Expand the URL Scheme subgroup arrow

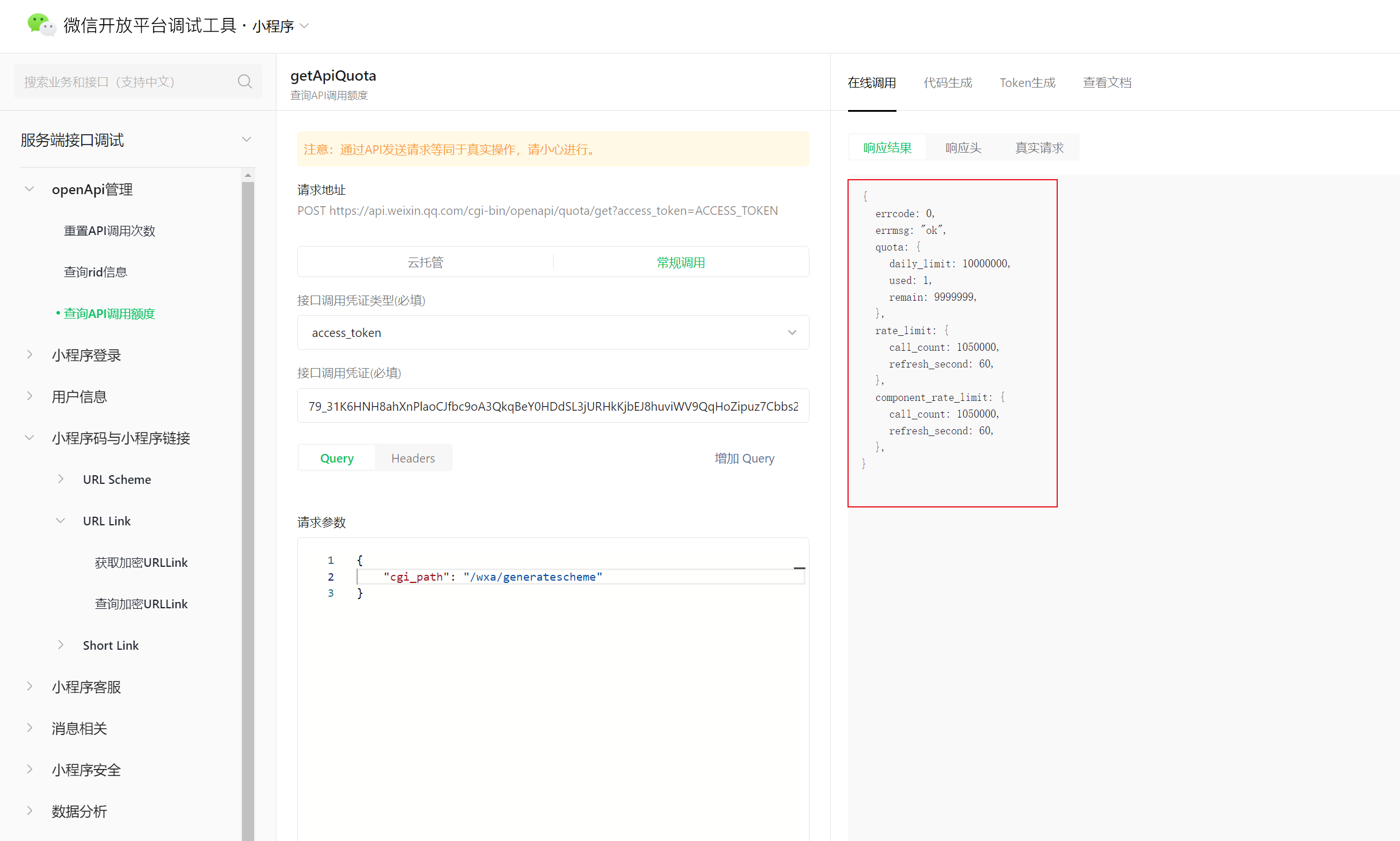tap(60, 479)
